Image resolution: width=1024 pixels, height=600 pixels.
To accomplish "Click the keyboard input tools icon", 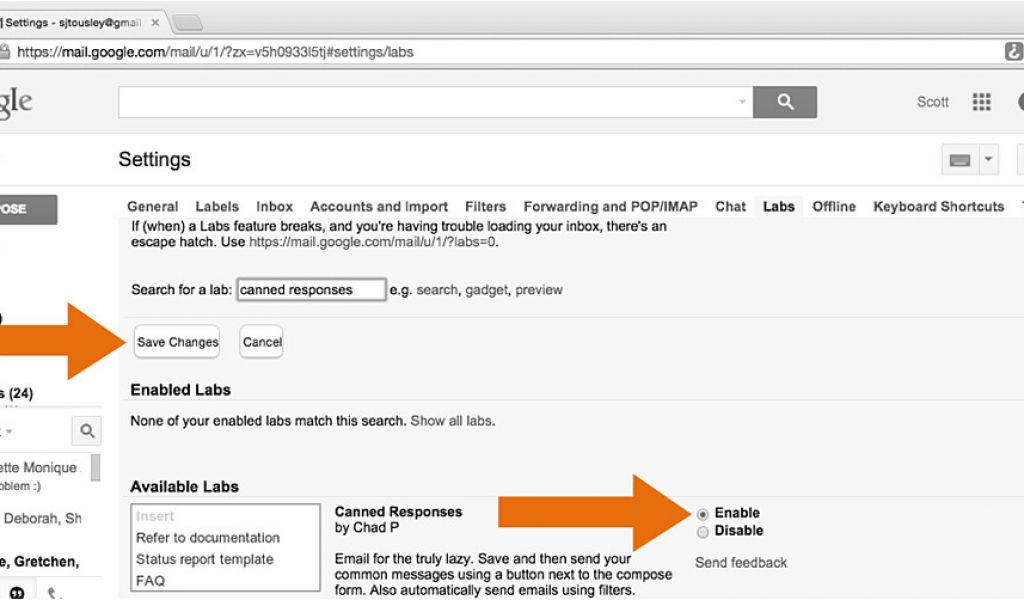I will pos(960,160).
